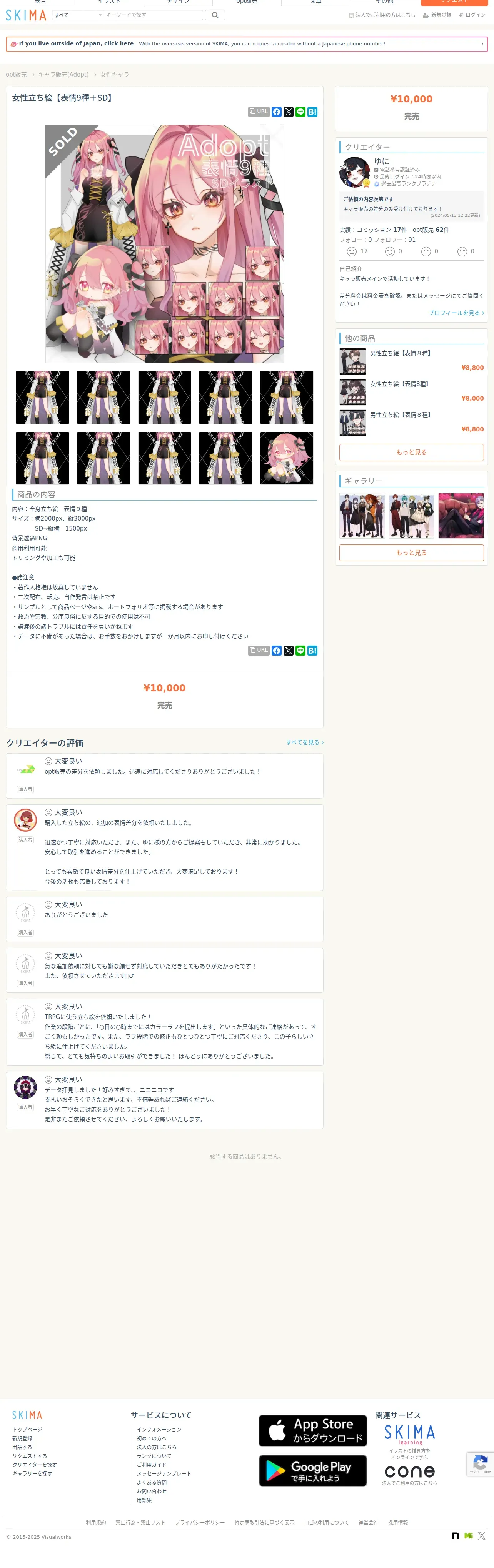Click Google Play download badge
The image size is (494, 1568).
click(312, 1471)
